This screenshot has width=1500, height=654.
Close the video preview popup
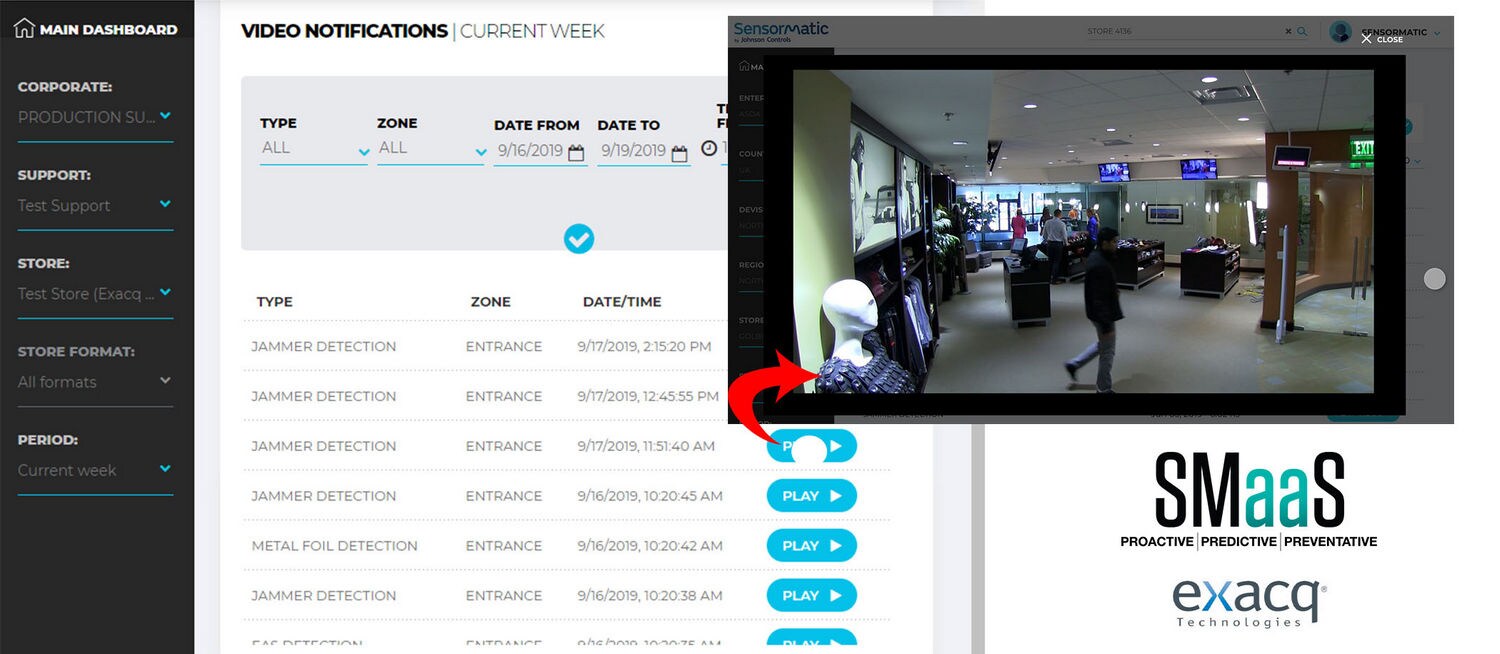coord(1381,39)
